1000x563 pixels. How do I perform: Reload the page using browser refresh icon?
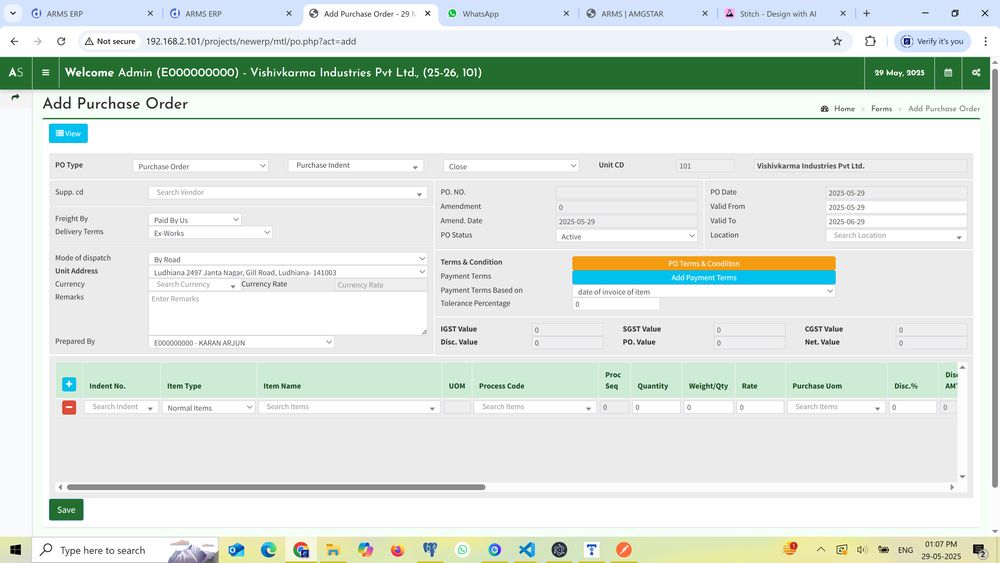(61, 41)
